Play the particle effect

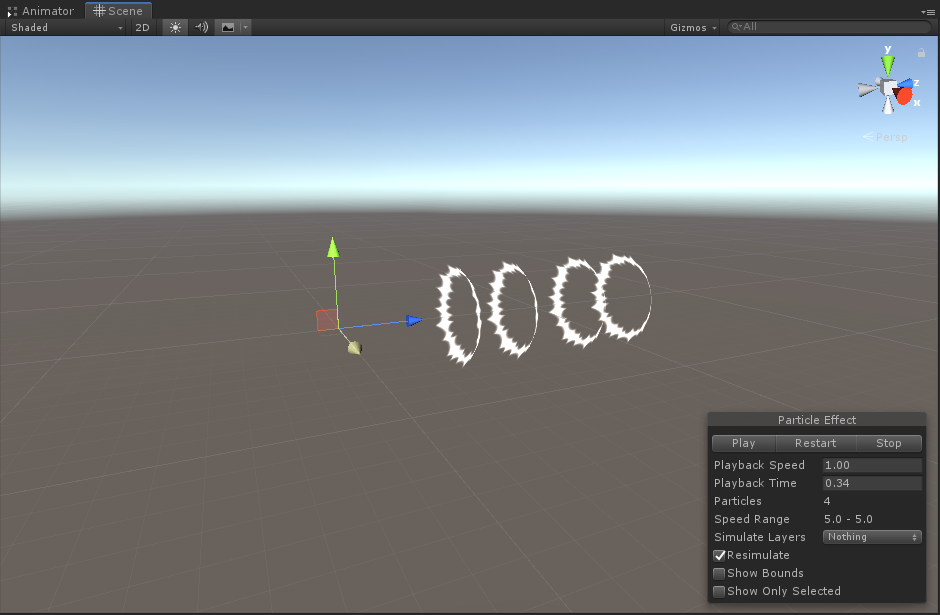point(743,443)
